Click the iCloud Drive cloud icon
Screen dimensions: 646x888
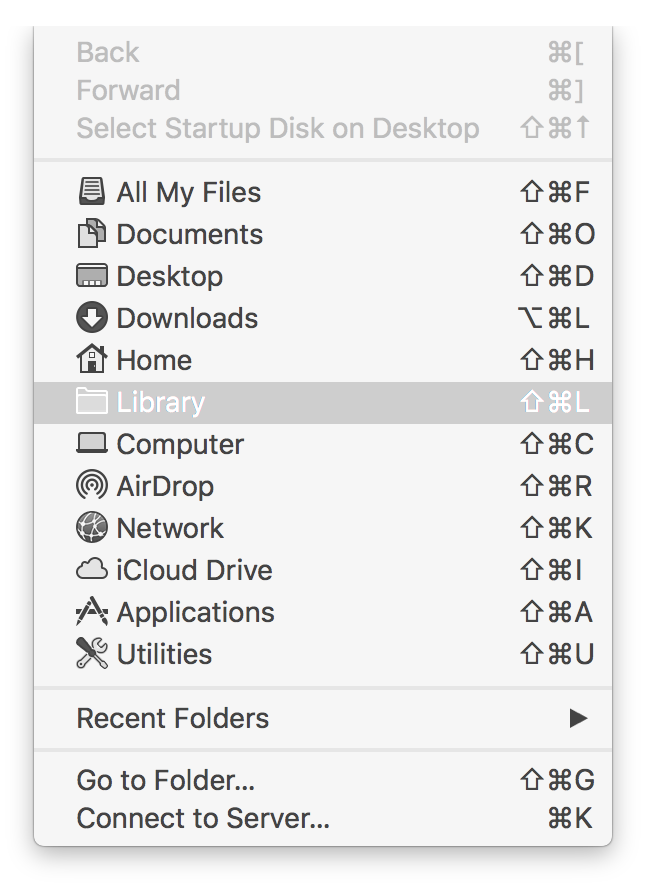(91, 569)
